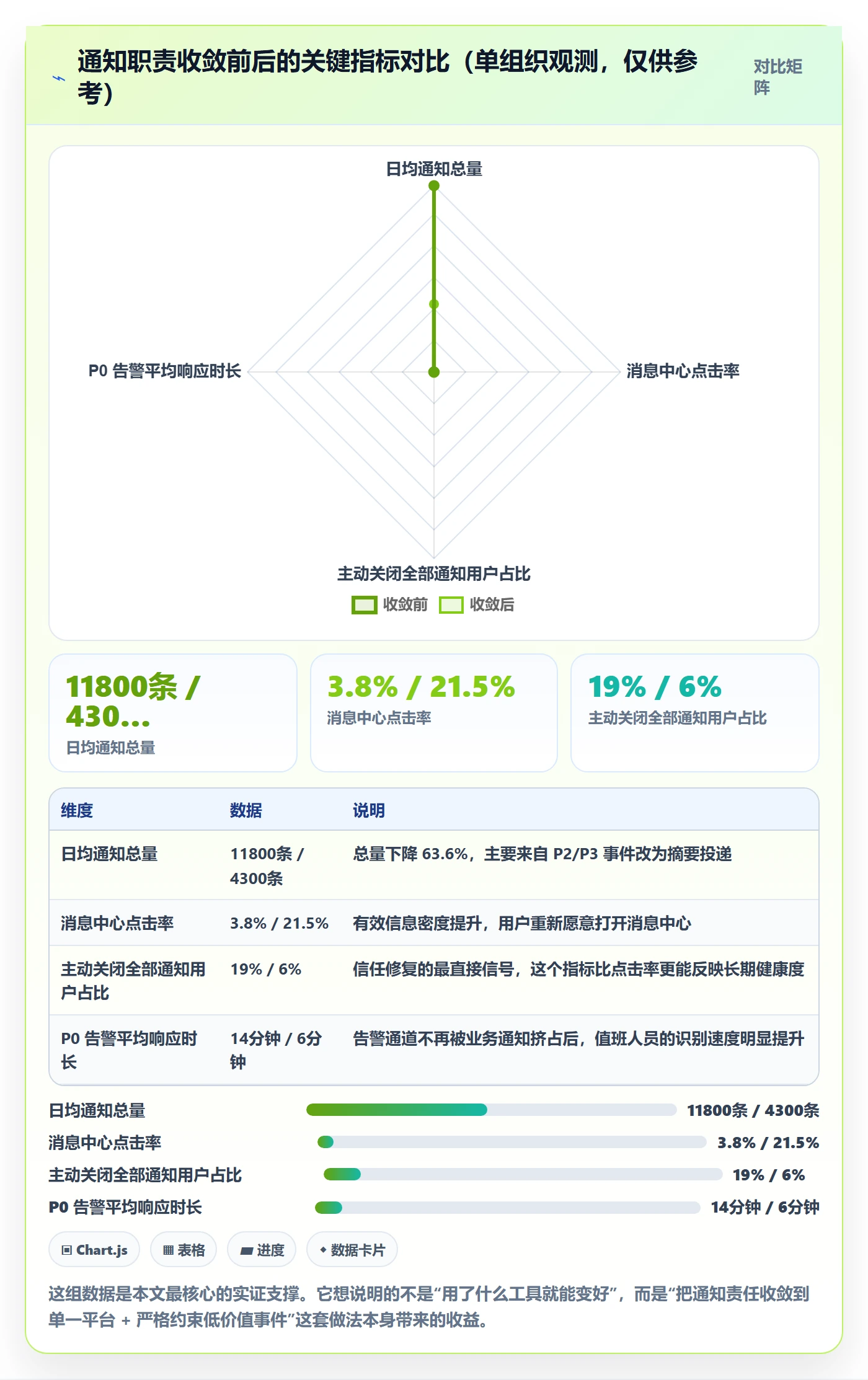This screenshot has width=868, height=1380.
Task: Click the 3.8% / 21.5% progress value
Action: click(x=768, y=1143)
